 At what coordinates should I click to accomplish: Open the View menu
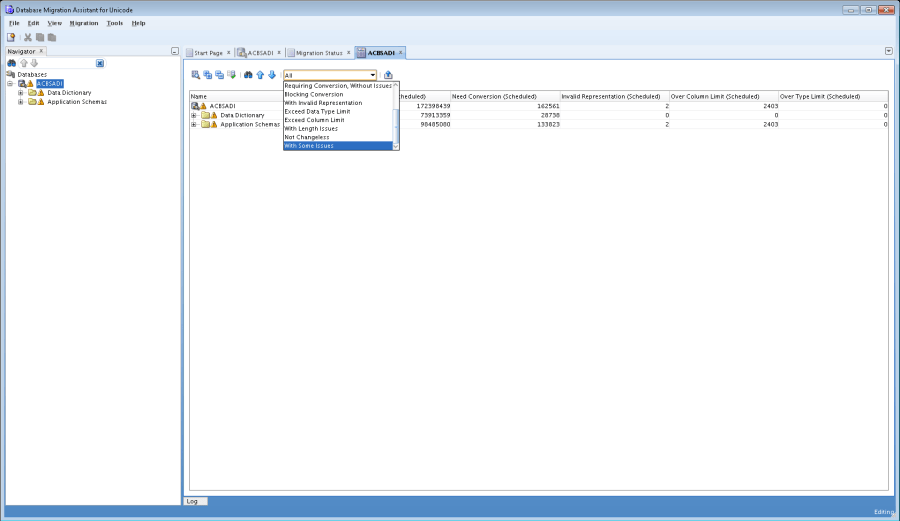[54, 24]
